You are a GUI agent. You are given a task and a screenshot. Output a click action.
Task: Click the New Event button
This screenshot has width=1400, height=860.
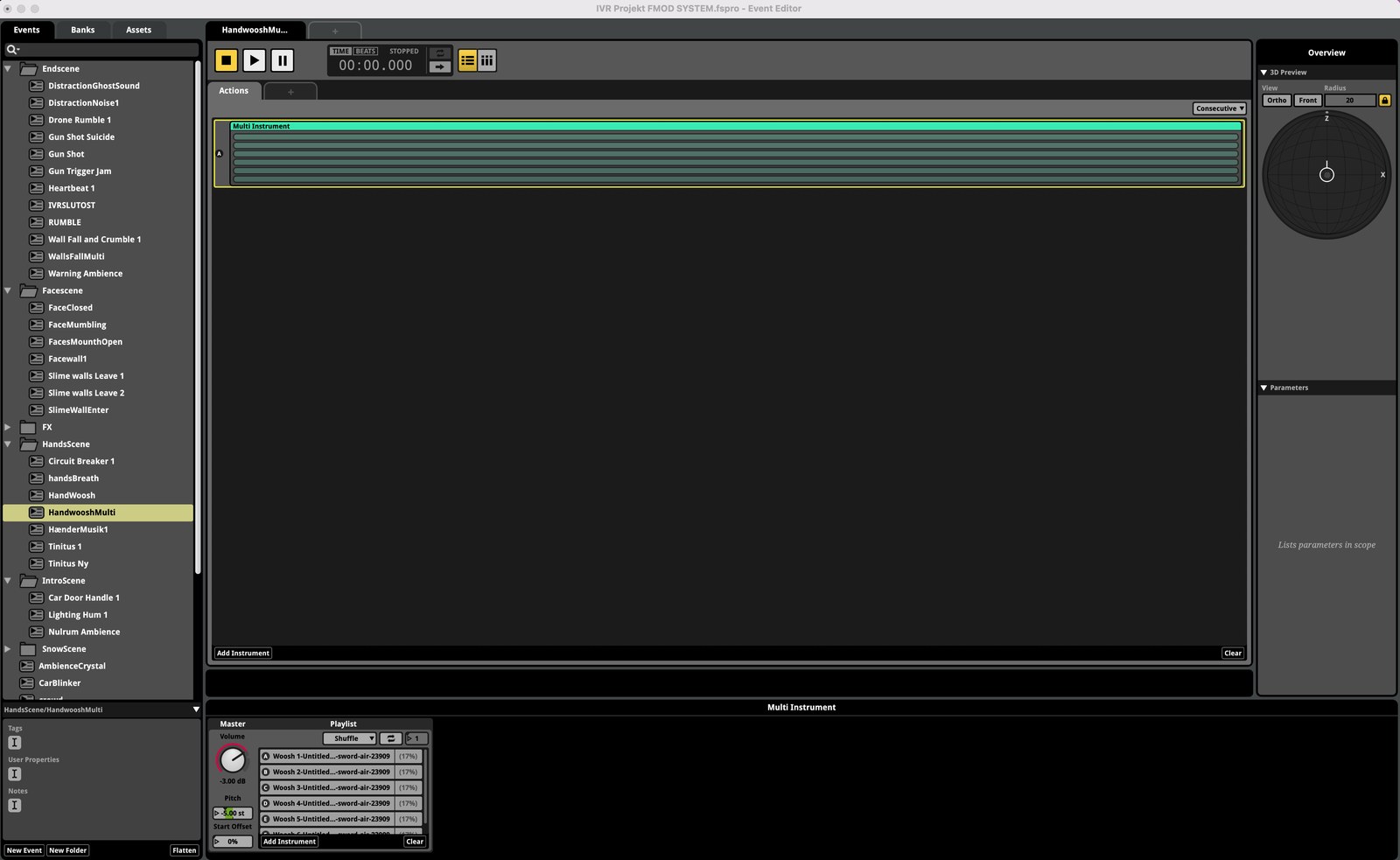(x=24, y=850)
